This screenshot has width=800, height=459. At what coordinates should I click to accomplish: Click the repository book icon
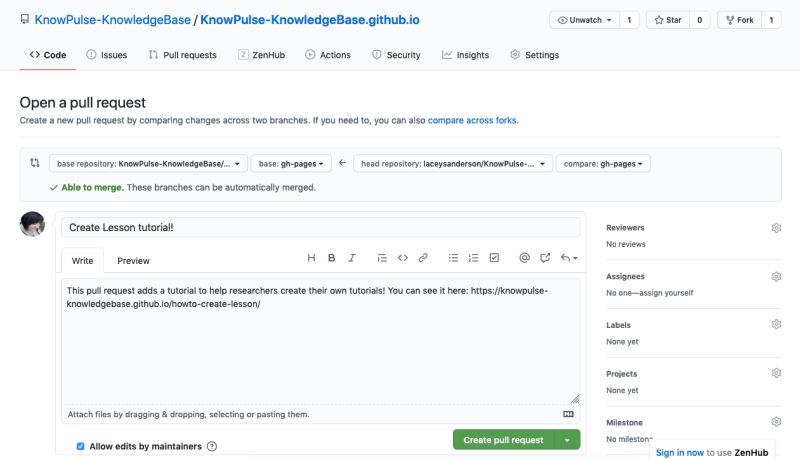24,19
